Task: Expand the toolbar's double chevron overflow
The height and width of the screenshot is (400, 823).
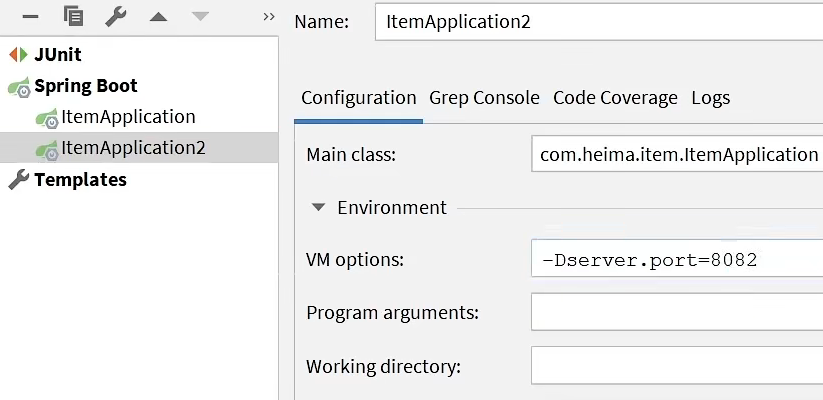Action: pyautogui.click(x=268, y=16)
